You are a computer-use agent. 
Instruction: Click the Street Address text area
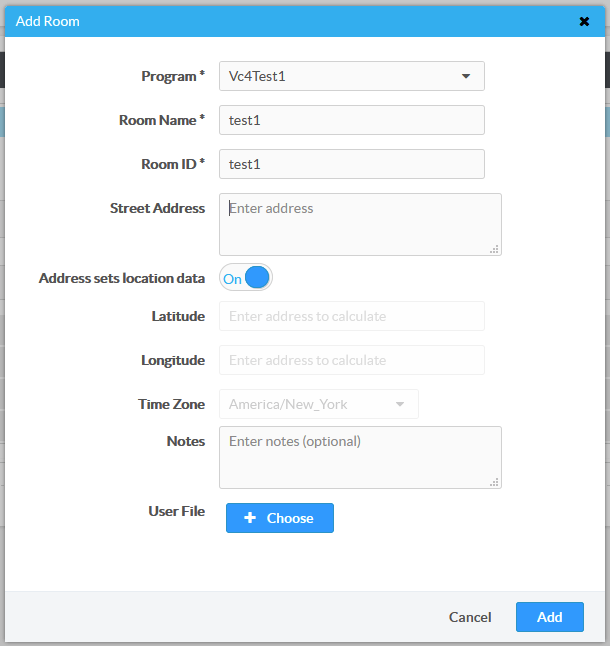358,224
